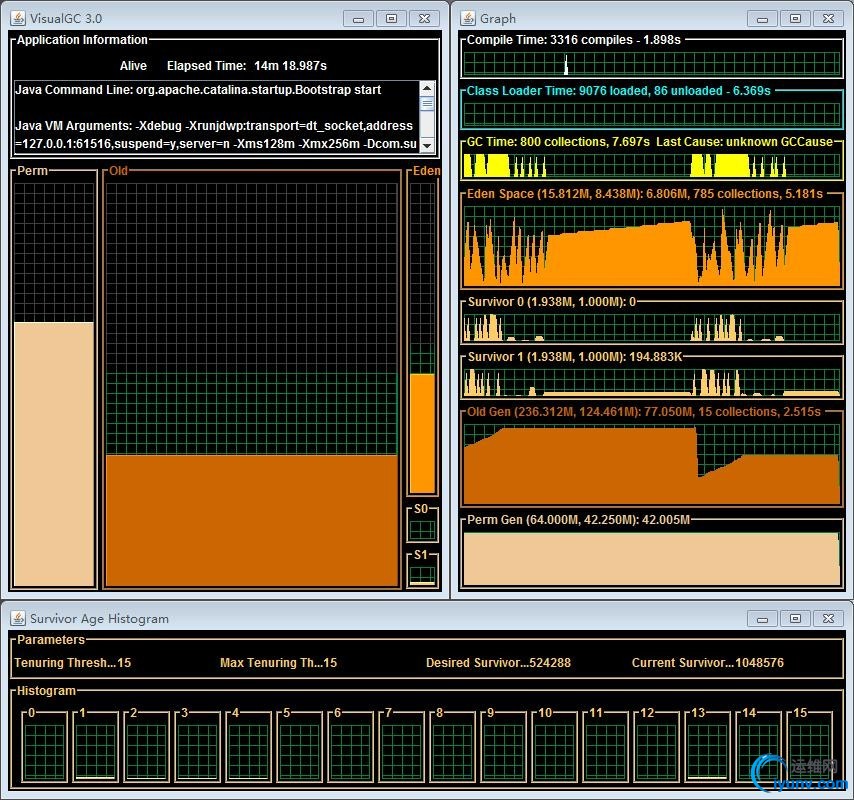Minimize the Survivor Age Histogram window
The width and height of the screenshot is (854, 800).
763,618
